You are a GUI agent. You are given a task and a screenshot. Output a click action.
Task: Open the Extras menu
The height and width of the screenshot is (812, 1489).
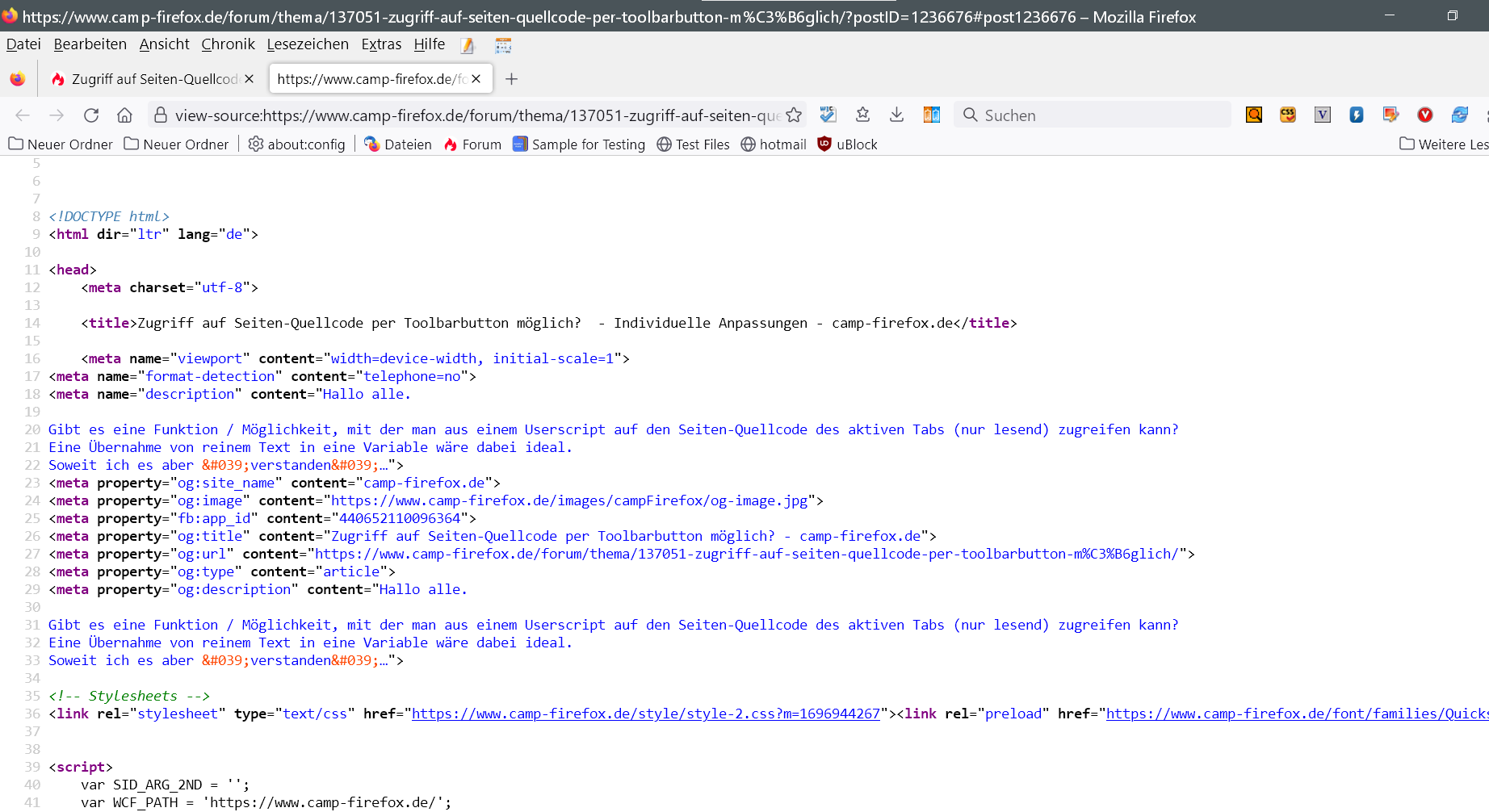[381, 44]
